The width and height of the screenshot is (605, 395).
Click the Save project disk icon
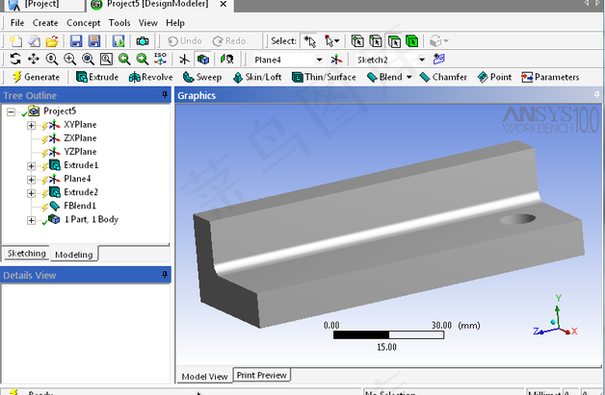coord(76,41)
